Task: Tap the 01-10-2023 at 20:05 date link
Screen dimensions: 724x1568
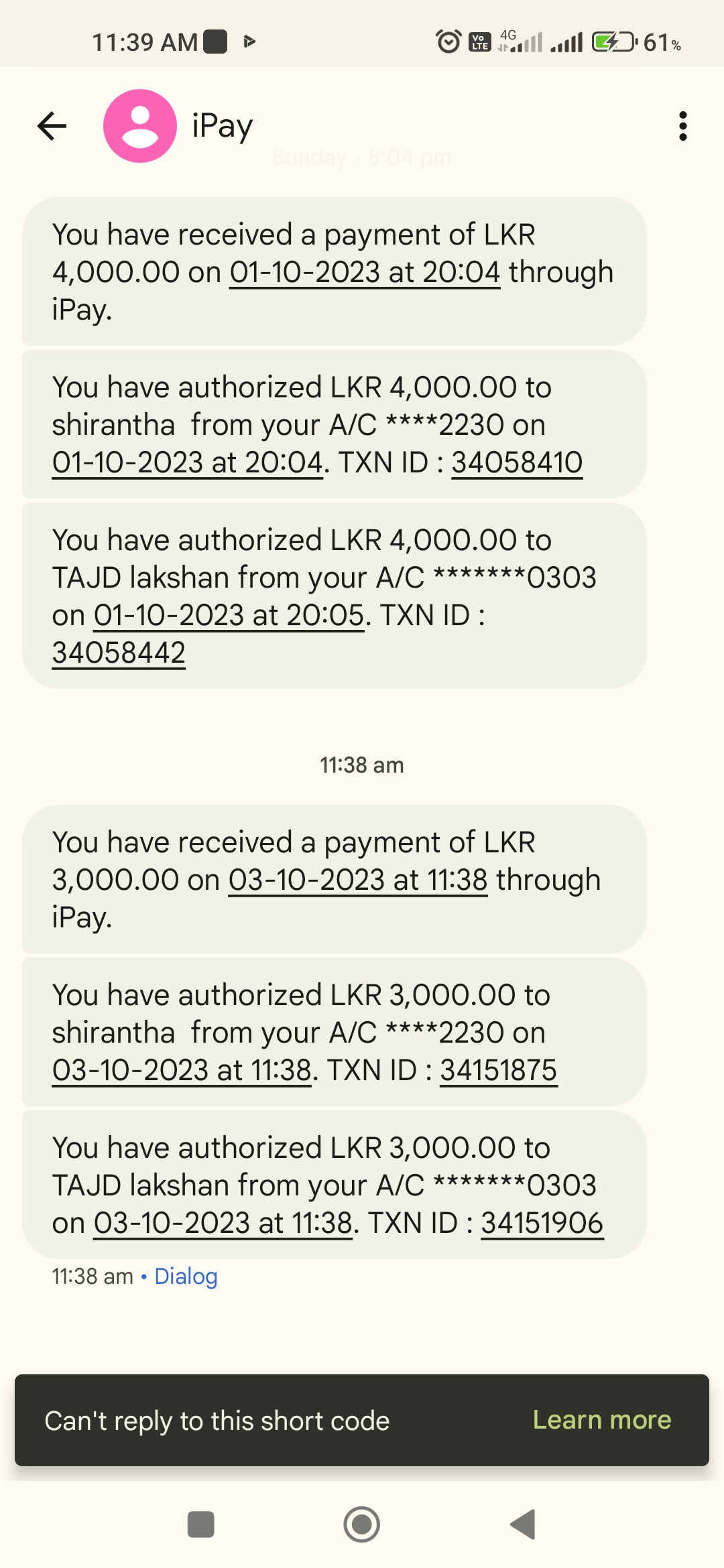Action: click(x=228, y=615)
